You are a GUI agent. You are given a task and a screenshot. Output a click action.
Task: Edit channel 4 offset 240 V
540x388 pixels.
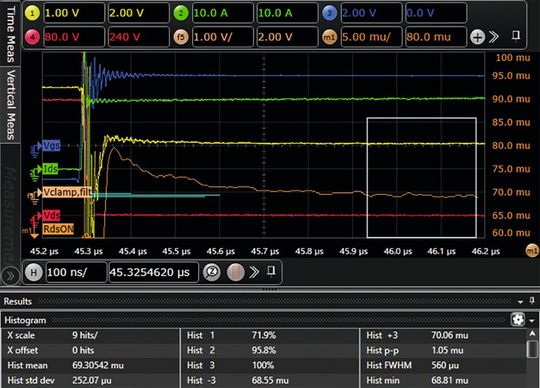(x=138, y=37)
